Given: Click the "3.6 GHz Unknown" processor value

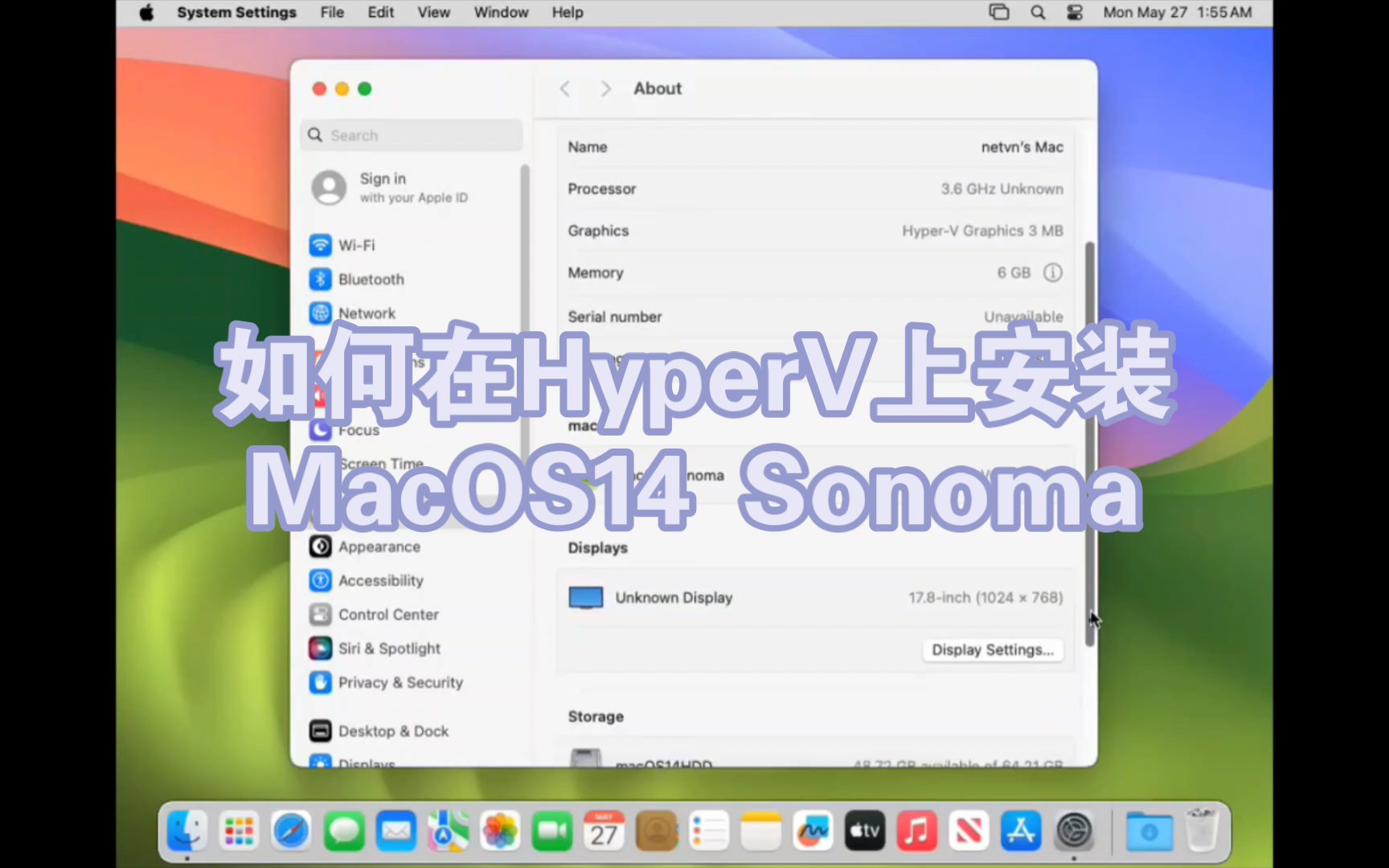Looking at the screenshot, I should pos(1002,189).
